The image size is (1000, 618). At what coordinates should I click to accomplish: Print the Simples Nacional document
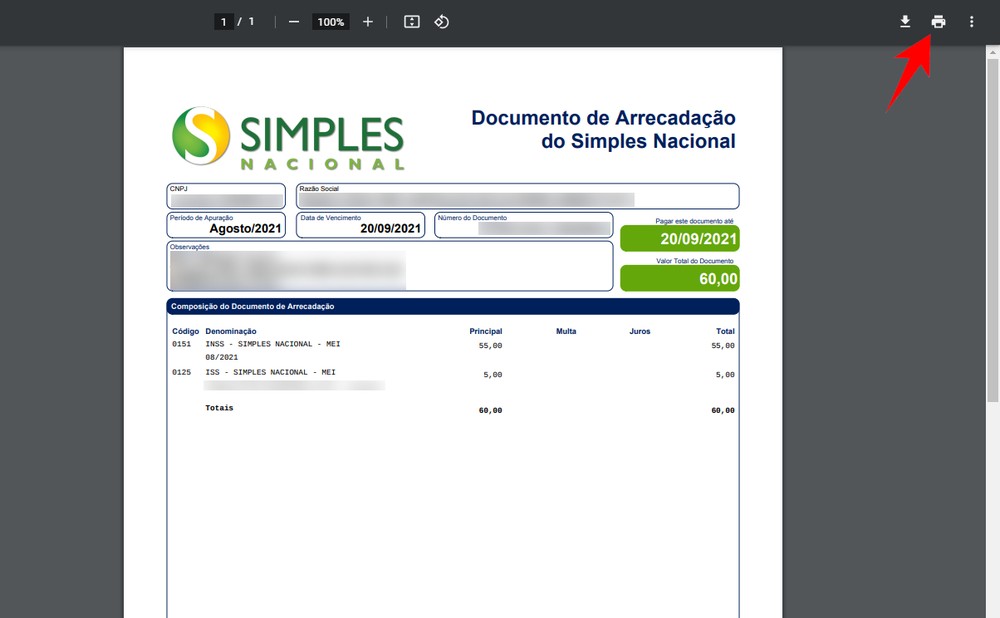[938, 20]
